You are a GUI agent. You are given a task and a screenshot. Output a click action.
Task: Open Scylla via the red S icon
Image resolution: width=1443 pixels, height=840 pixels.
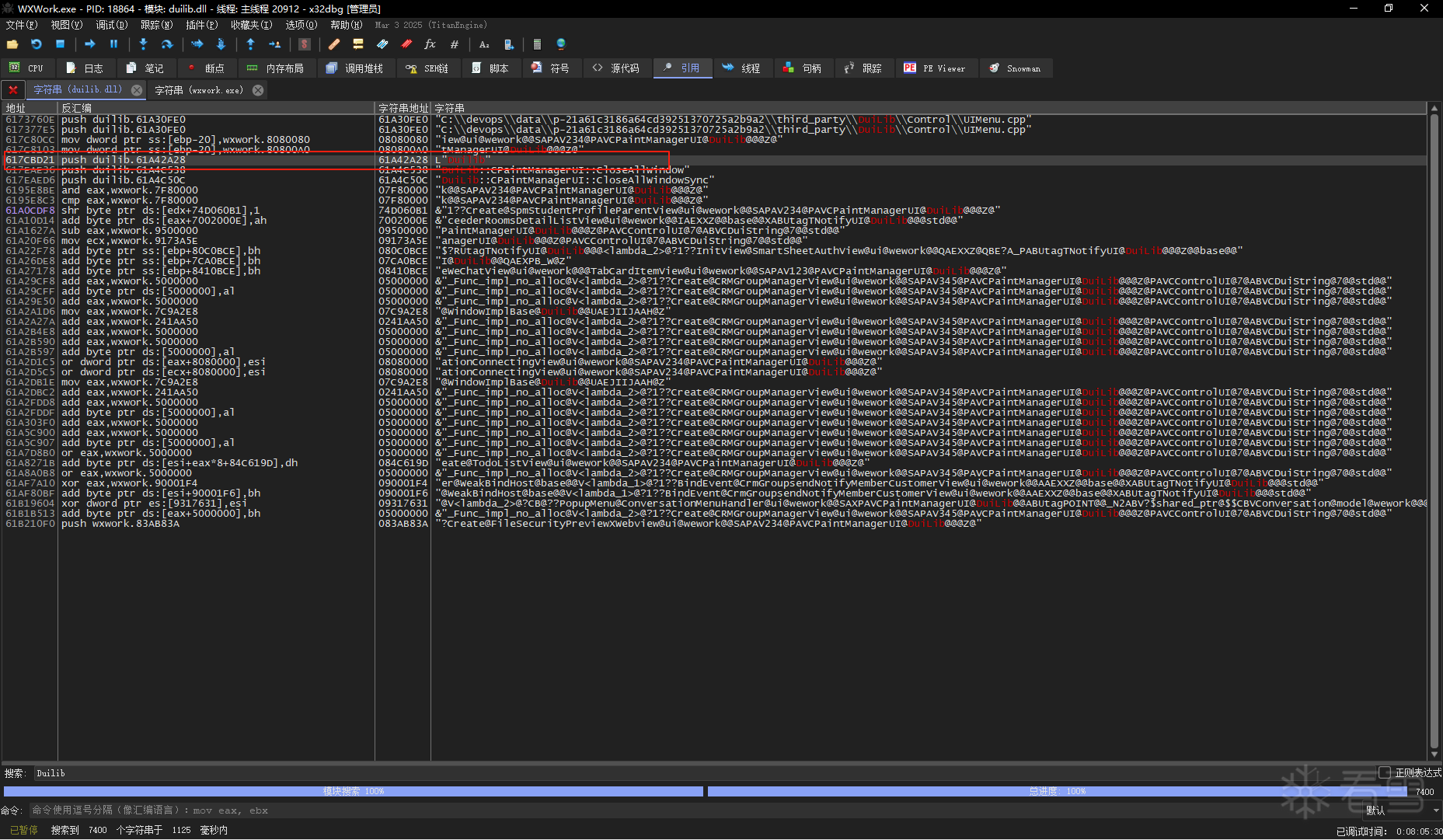(x=305, y=44)
